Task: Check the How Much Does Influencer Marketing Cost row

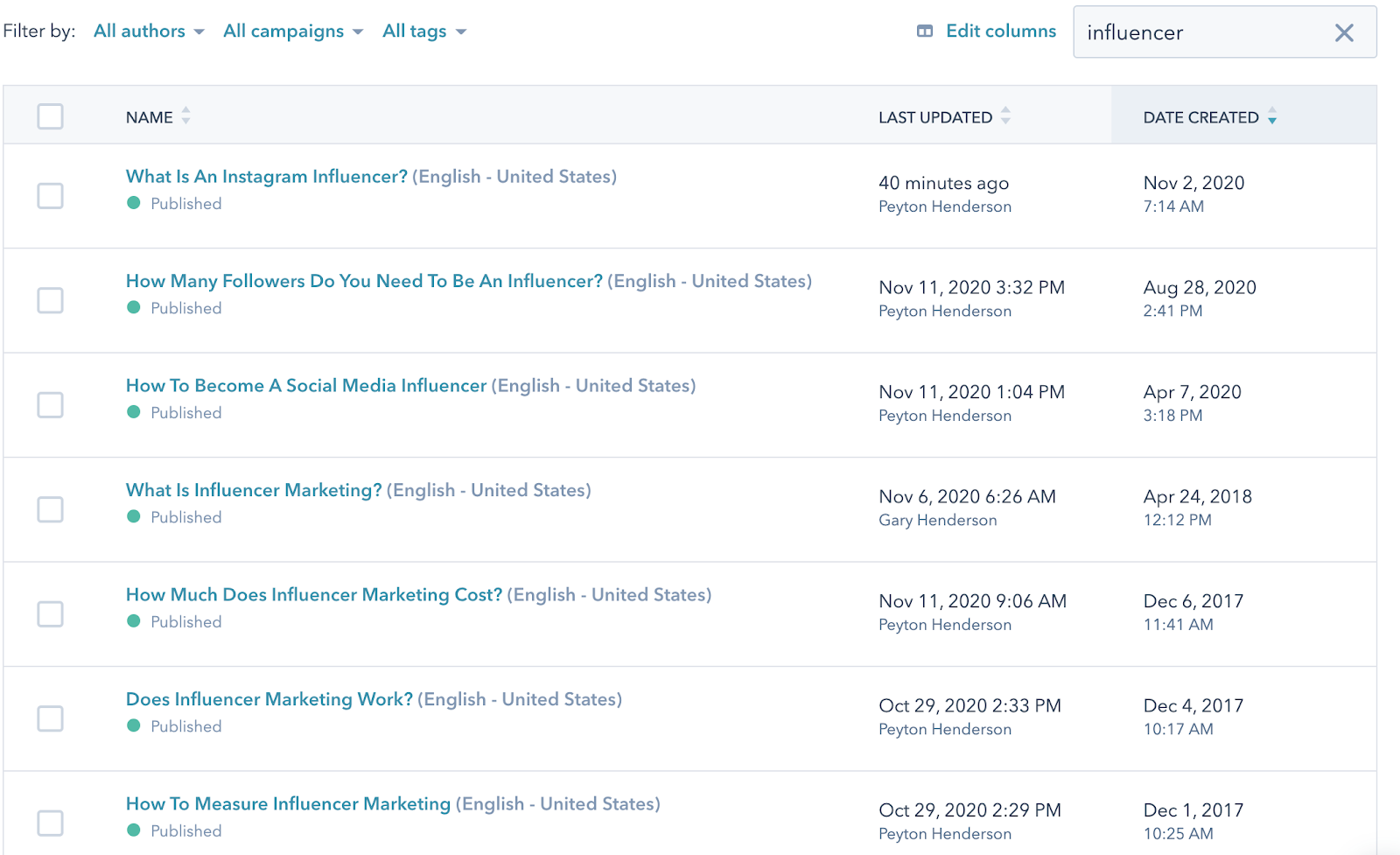Action: click(51, 614)
